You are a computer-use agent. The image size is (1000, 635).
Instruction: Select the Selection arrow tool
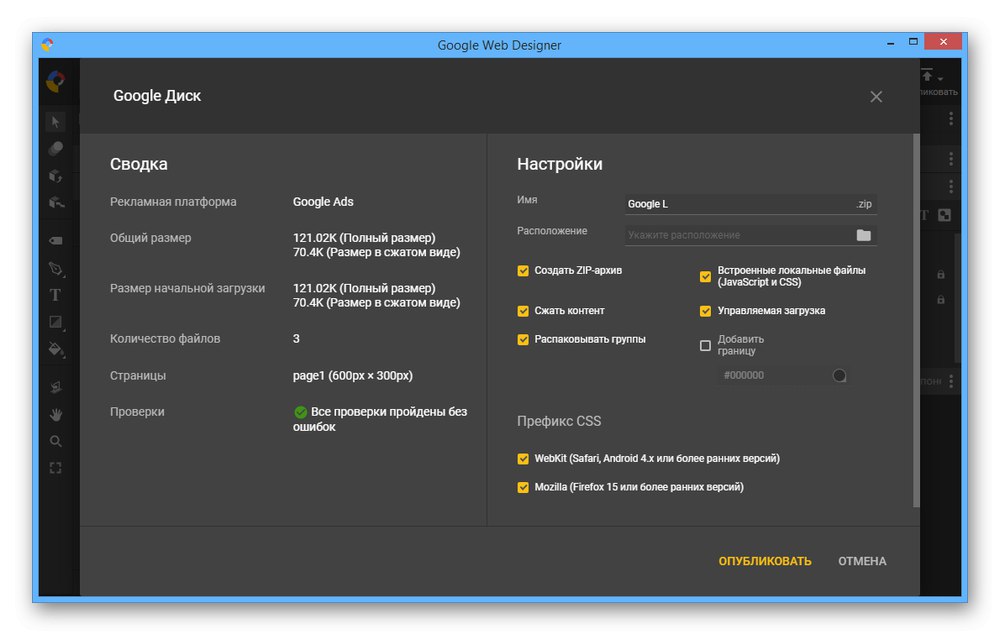pyautogui.click(x=56, y=121)
